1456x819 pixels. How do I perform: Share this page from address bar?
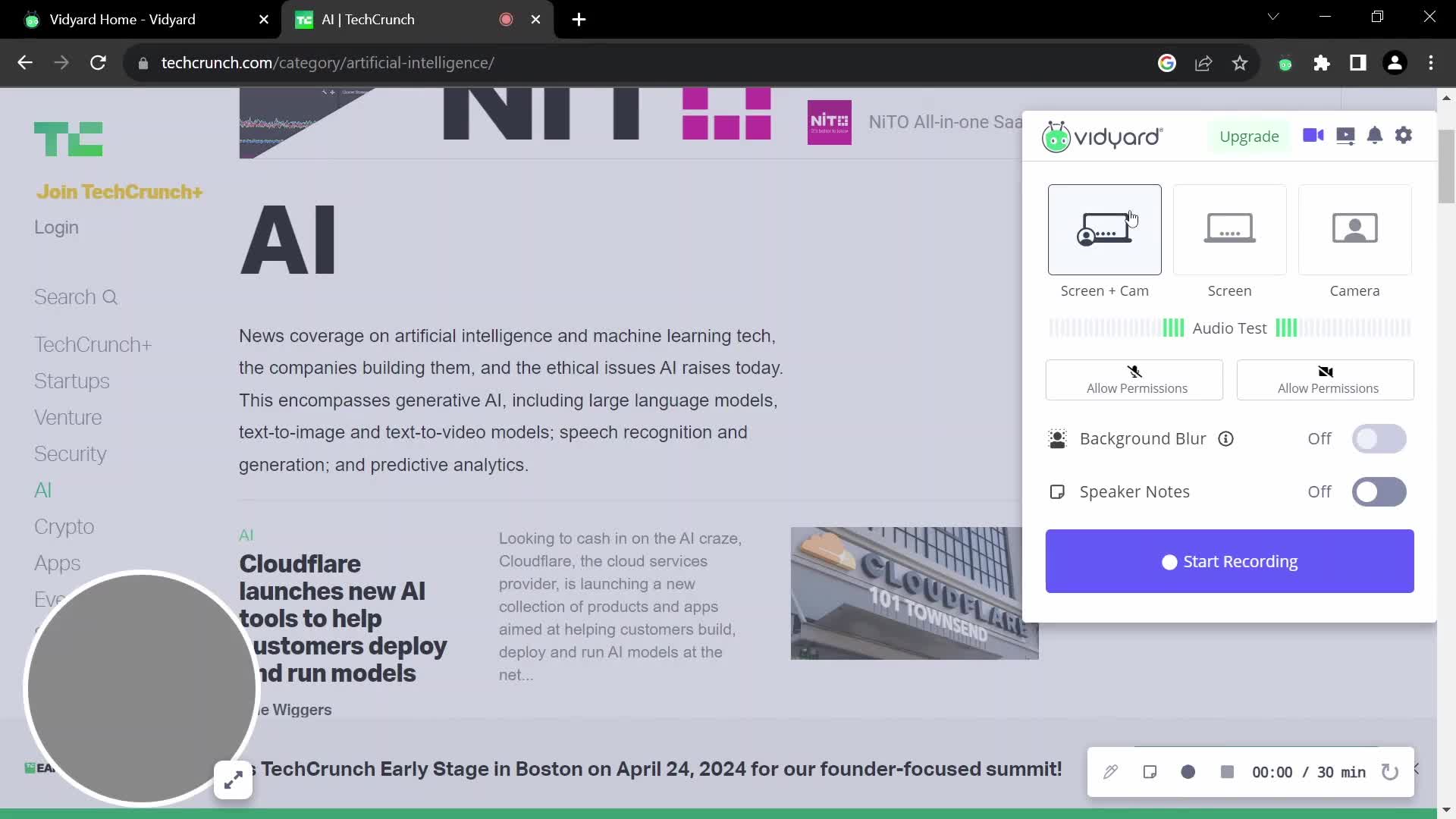pos(1203,63)
